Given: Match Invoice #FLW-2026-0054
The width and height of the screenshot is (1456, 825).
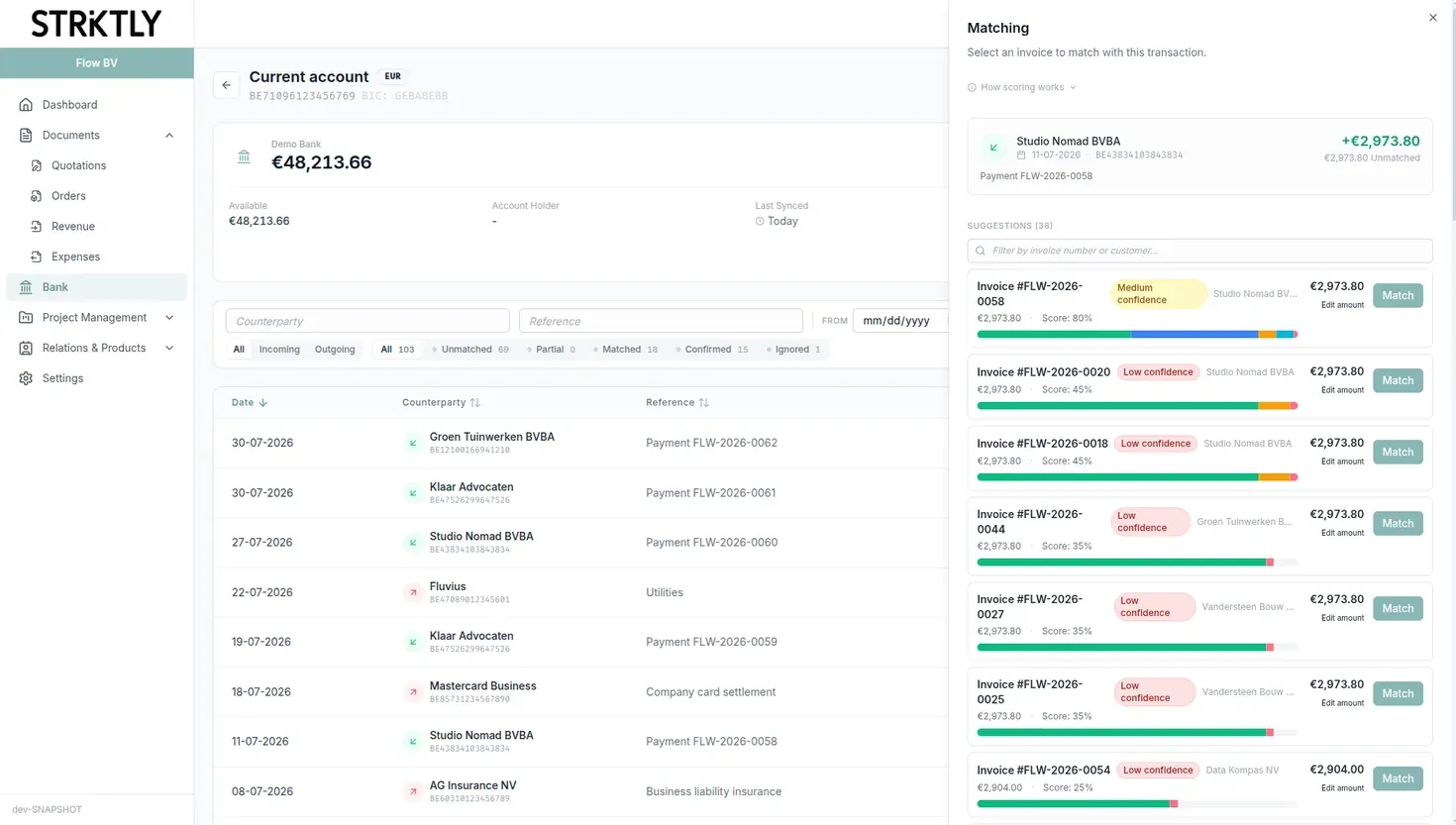Looking at the screenshot, I should tap(1398, 778).
